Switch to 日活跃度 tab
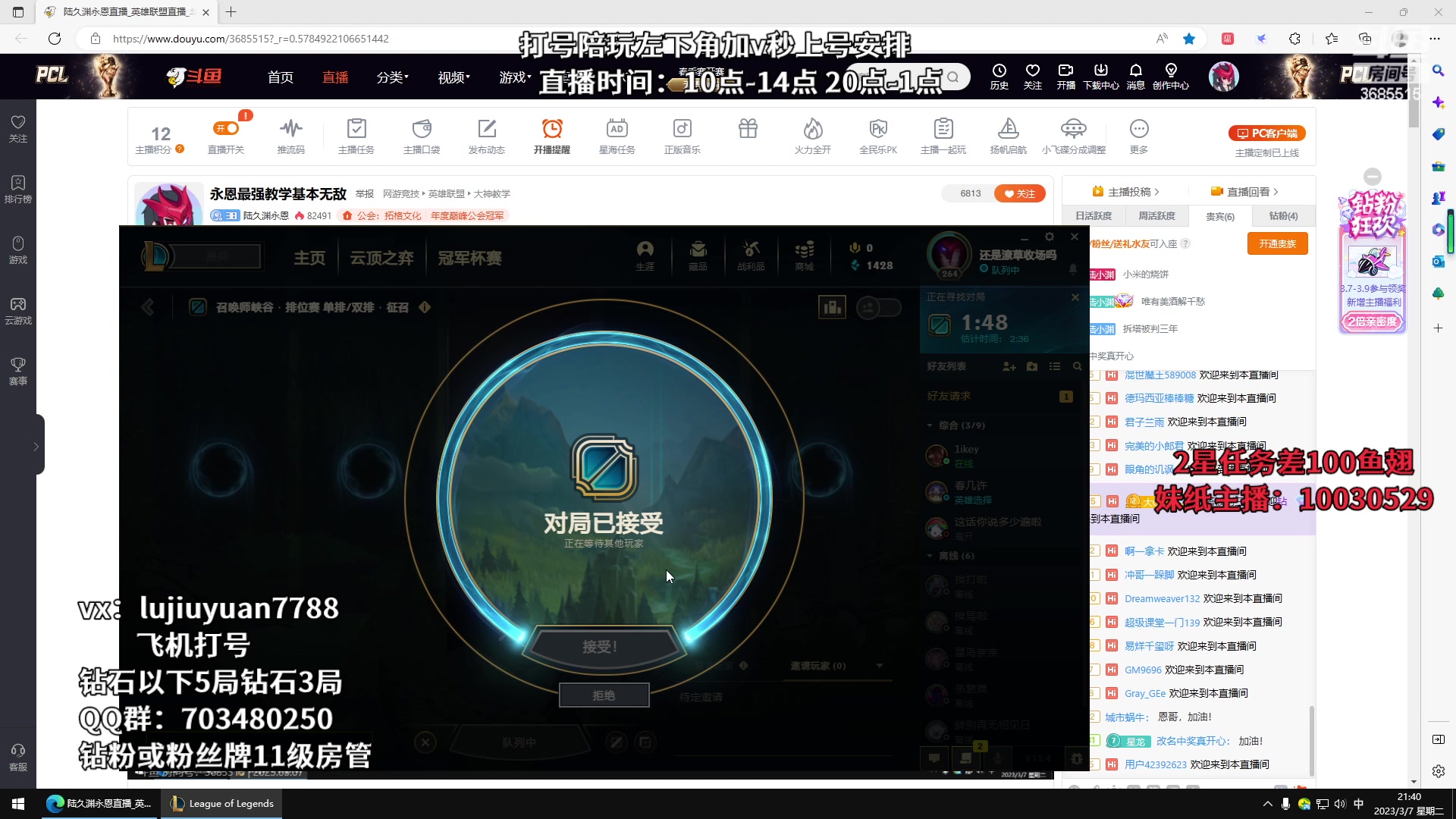 tap(1094, 216)
